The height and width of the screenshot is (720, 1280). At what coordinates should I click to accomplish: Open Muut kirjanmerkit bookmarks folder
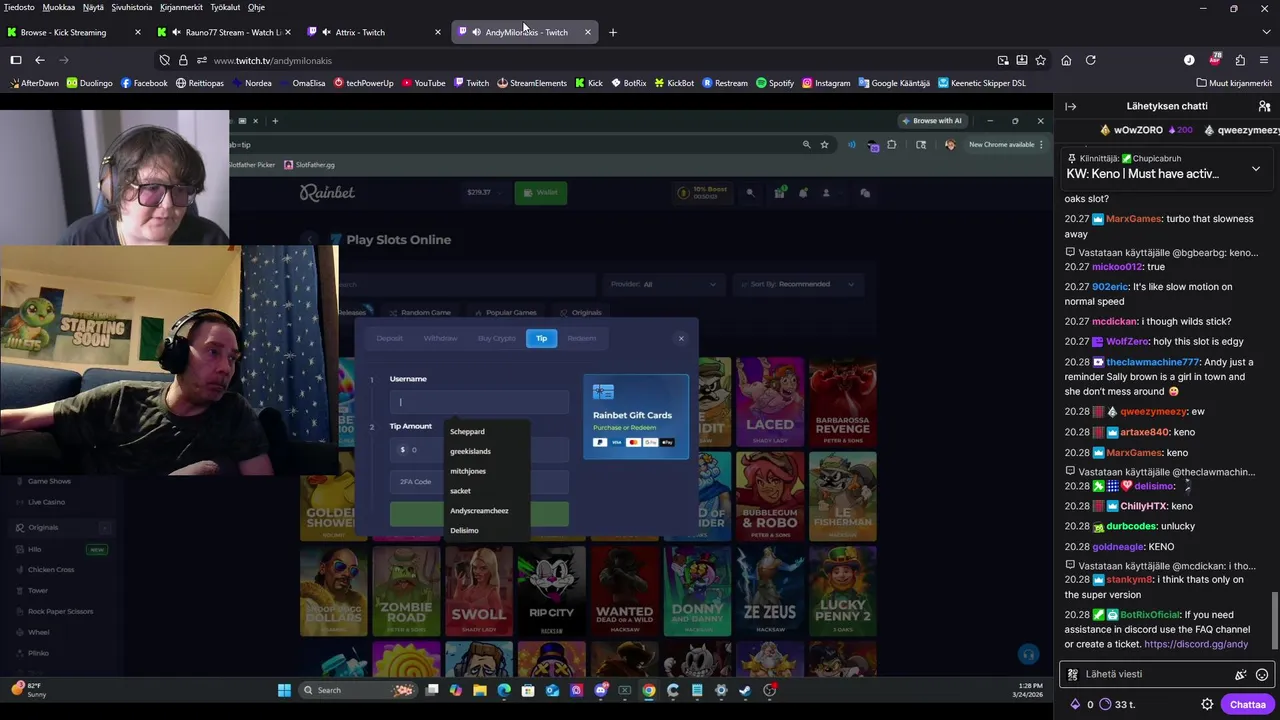pyautogui.click(x=1233, y=83)
